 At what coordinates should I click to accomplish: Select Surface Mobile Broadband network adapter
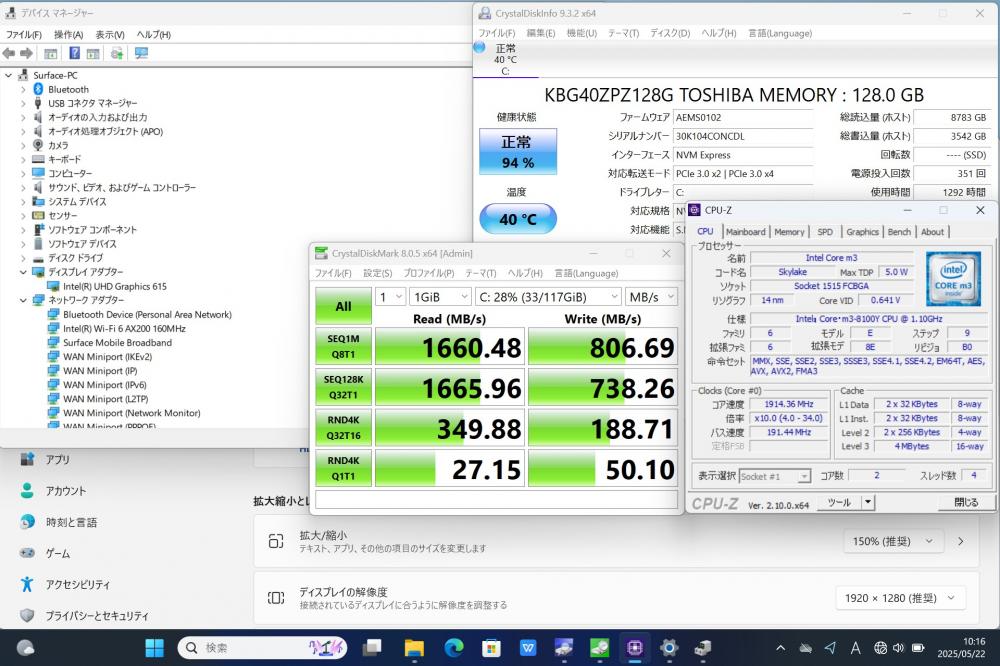117,343
